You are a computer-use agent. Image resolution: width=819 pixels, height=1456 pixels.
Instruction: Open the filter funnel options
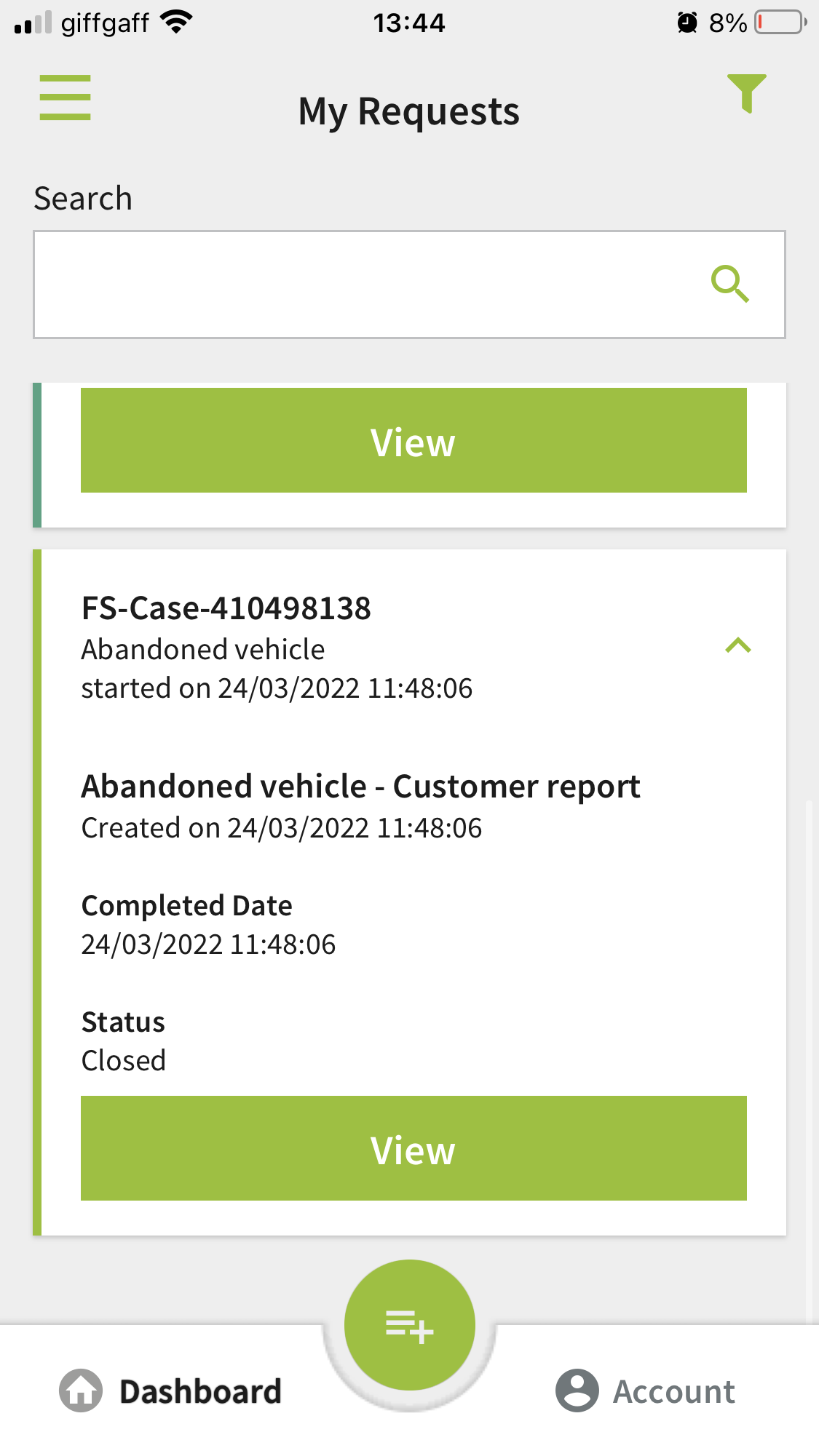(746, 93)
